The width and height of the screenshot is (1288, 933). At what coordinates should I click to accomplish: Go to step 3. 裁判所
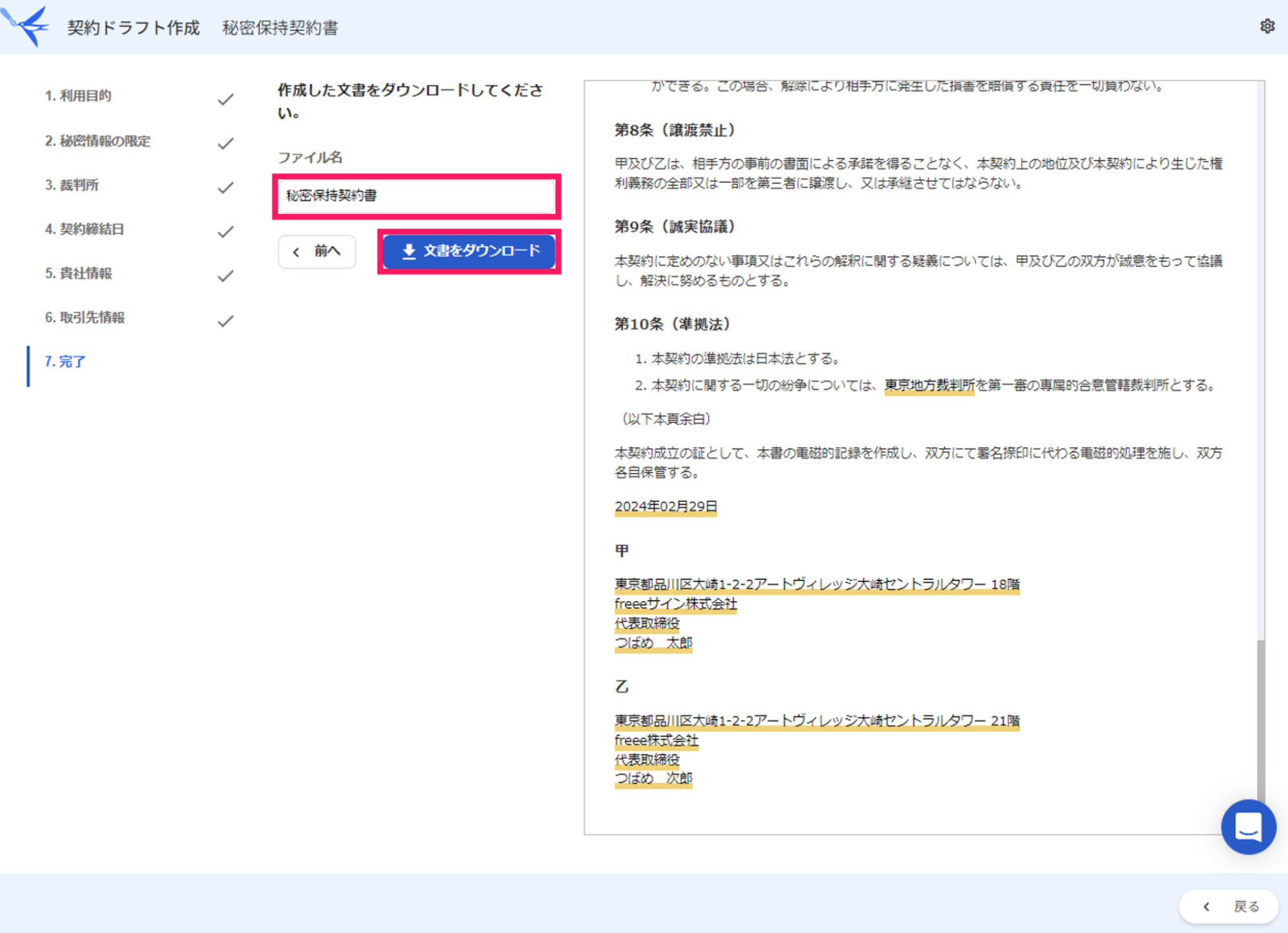pos(72,185)
